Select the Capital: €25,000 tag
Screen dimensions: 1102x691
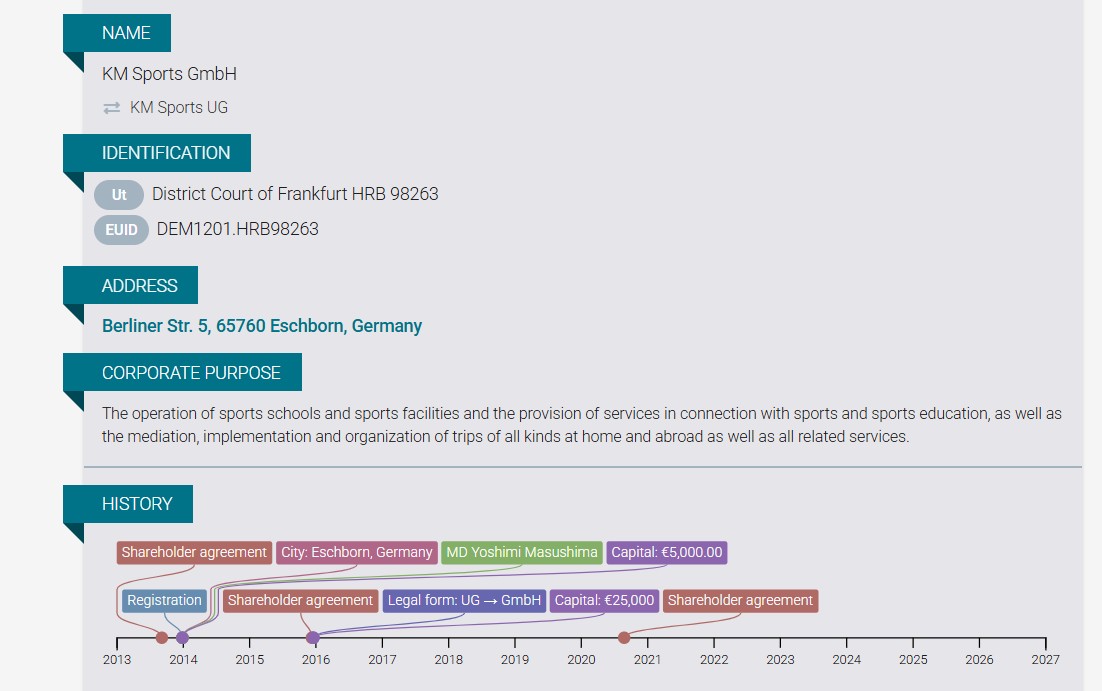pyautogui.click(x=604, y=601)
